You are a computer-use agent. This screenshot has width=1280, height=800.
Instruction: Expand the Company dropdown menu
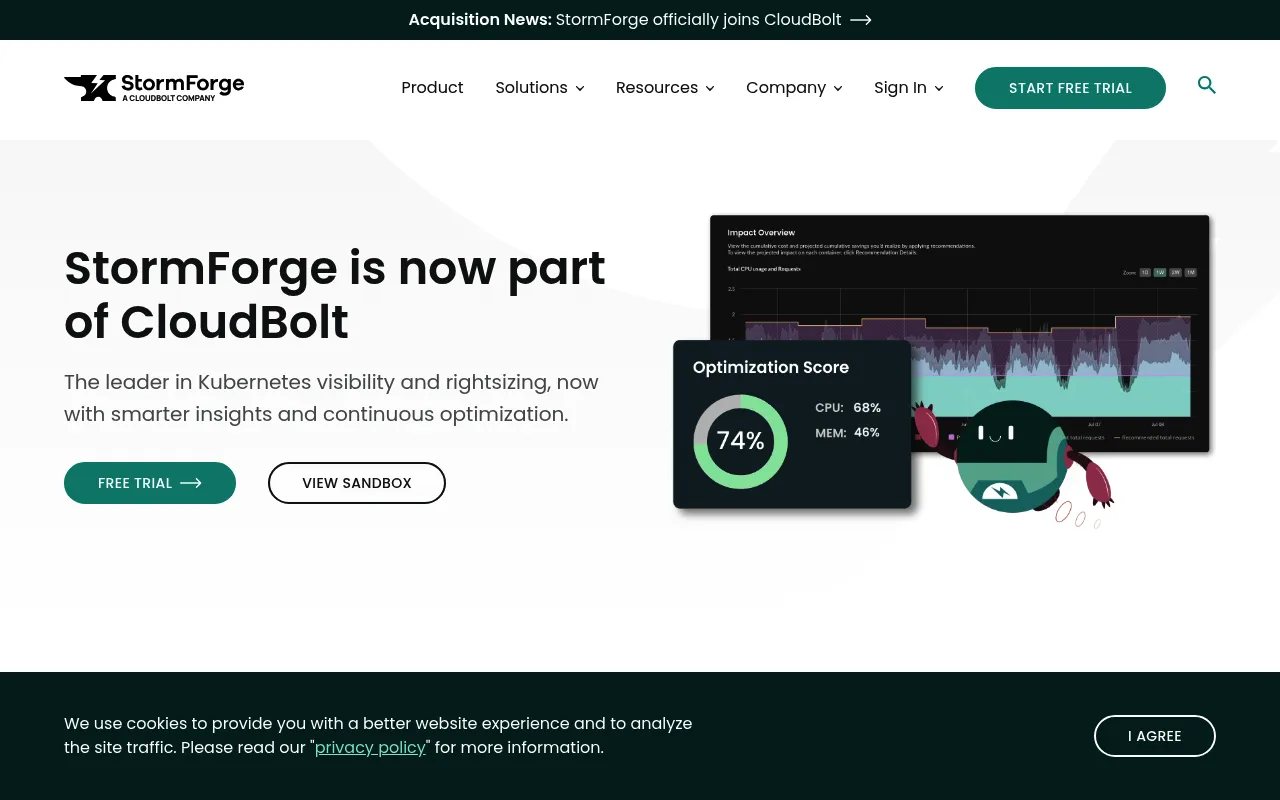(794, 88)
